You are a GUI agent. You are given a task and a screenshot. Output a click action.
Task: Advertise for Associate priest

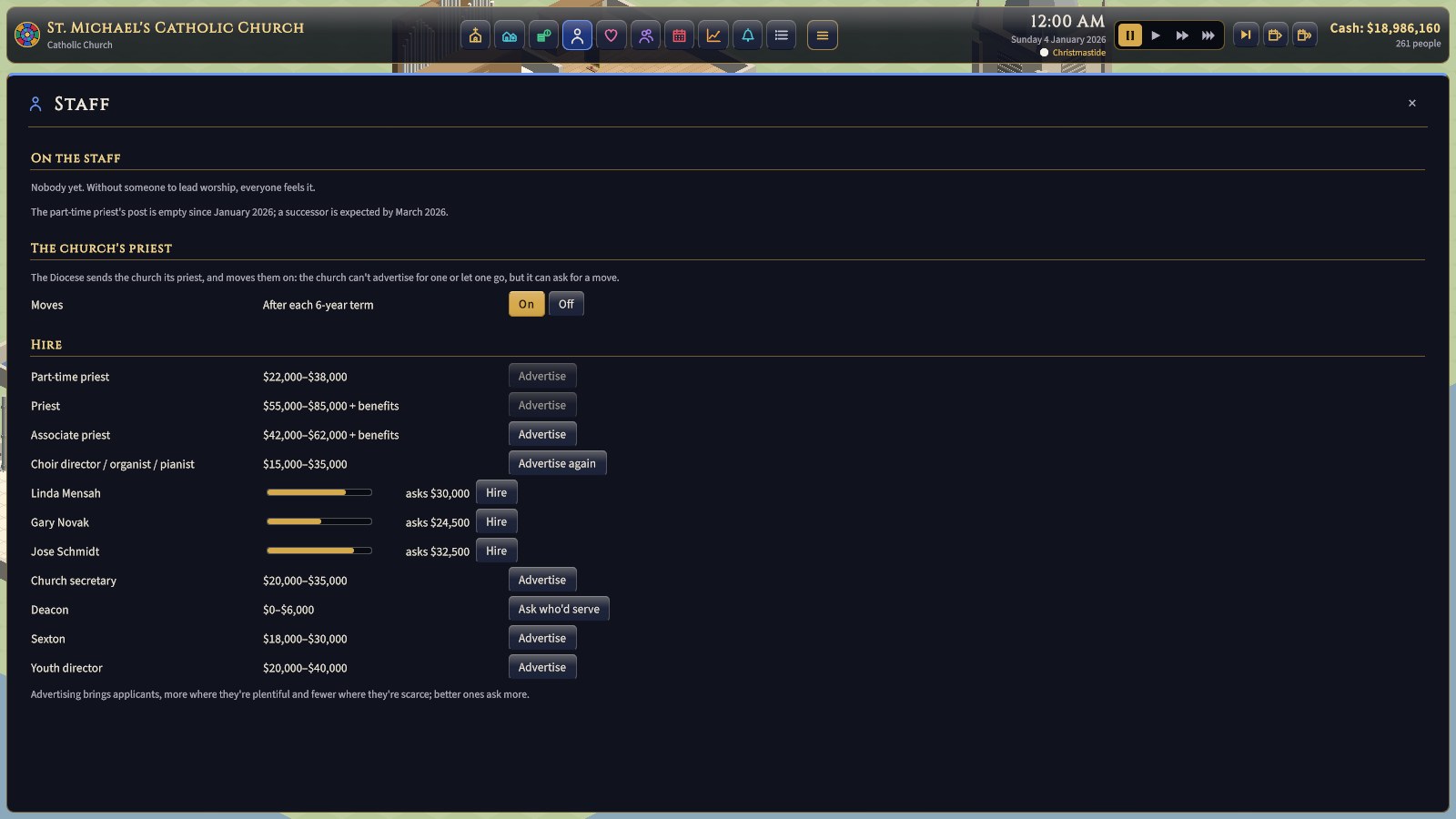click(x=542, y=434)
